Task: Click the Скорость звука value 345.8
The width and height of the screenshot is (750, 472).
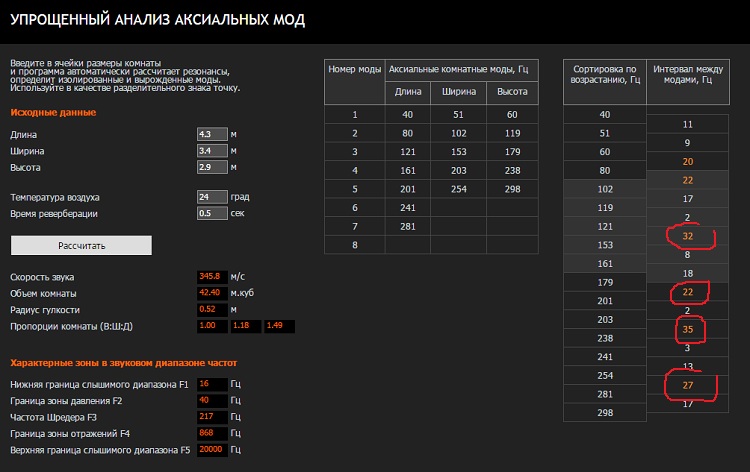Action: [212, 276]
